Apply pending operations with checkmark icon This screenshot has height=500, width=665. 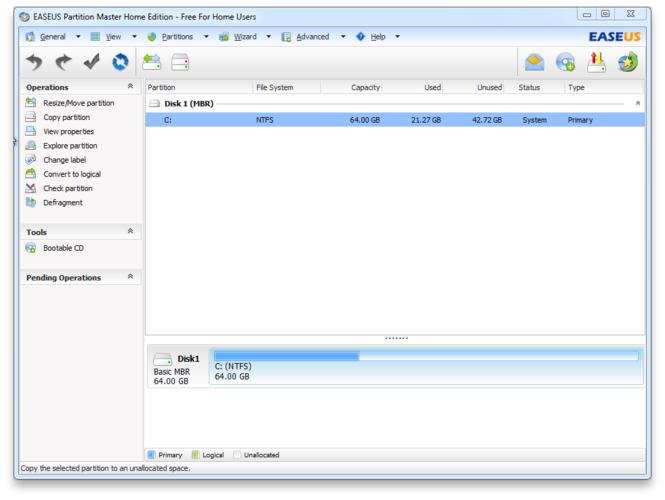pyautogui.click(x=92, y=62)
